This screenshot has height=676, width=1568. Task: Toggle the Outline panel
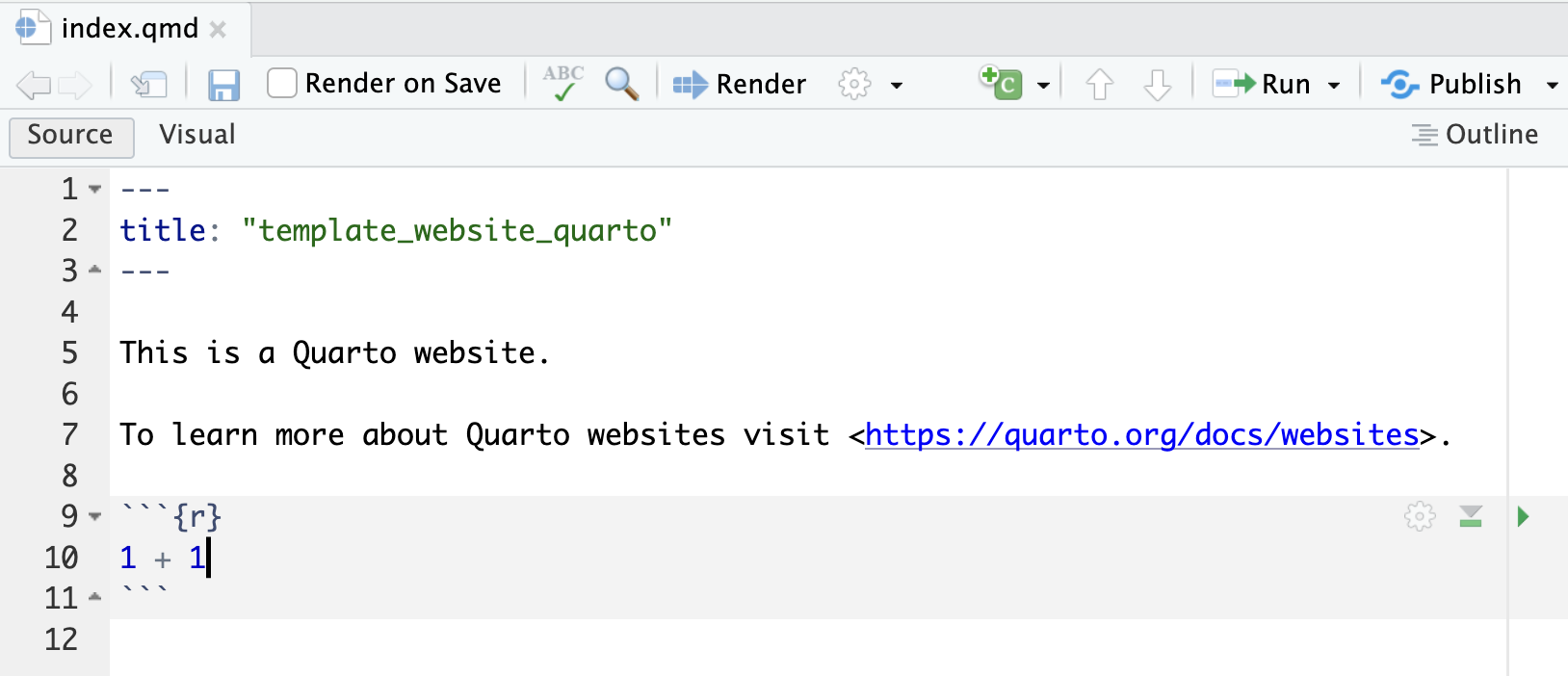pyautogui.click(x=1475, y=135)
